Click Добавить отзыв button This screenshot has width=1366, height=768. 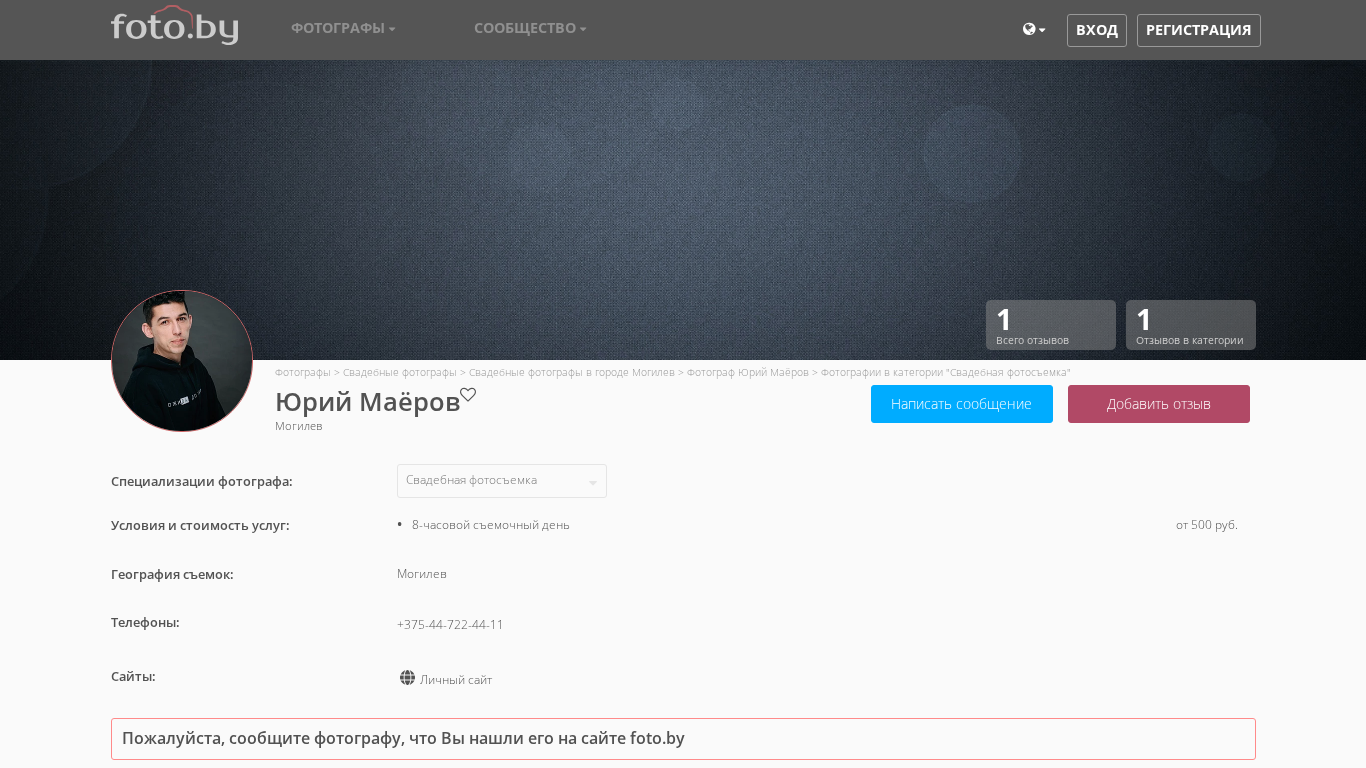click(x=1158, y=404)
